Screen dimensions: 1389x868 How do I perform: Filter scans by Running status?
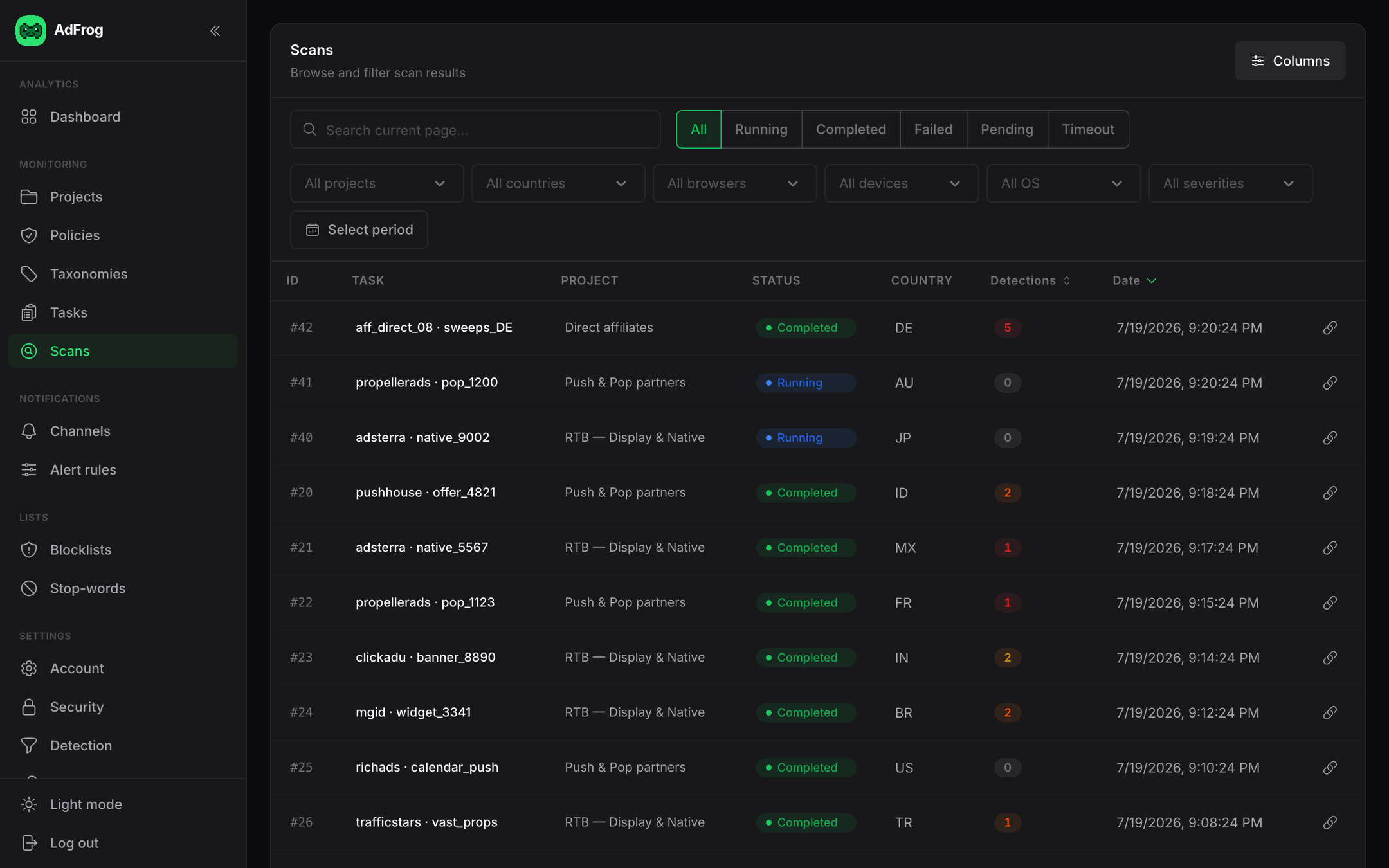coord(761,129)
